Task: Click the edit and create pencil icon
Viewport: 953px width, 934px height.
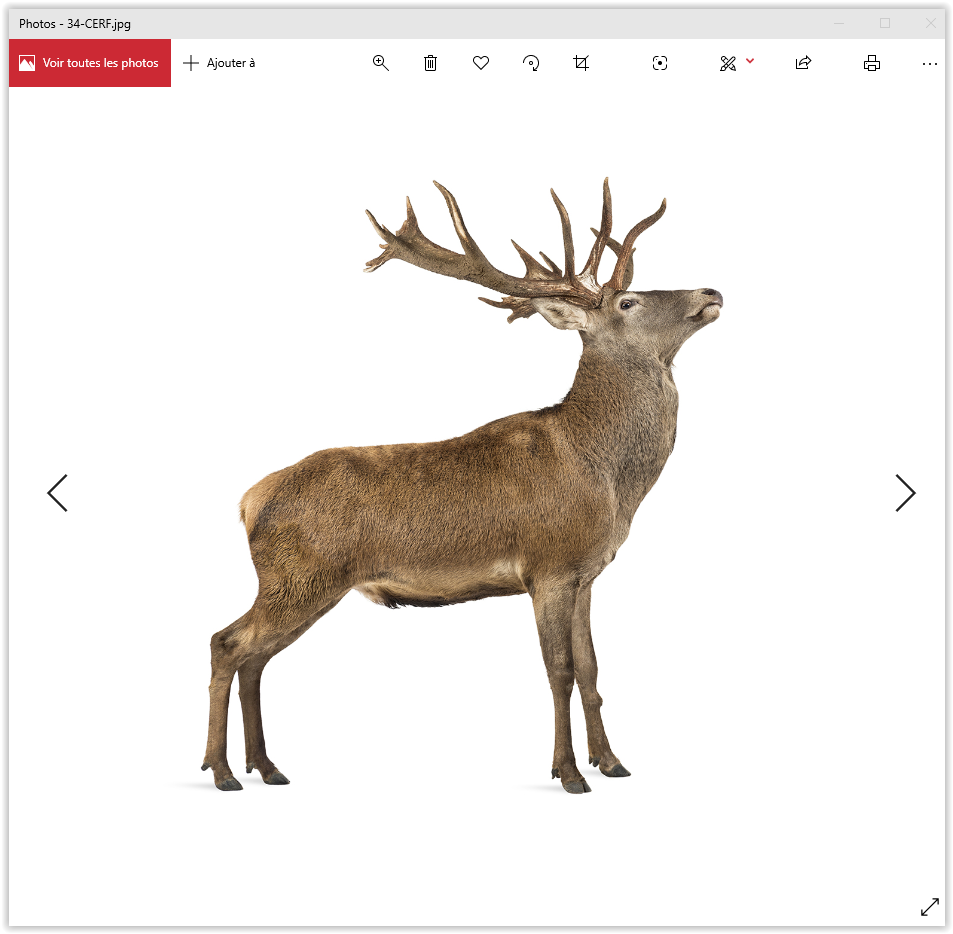Action: pyautogui.click(x=728, y=63)
